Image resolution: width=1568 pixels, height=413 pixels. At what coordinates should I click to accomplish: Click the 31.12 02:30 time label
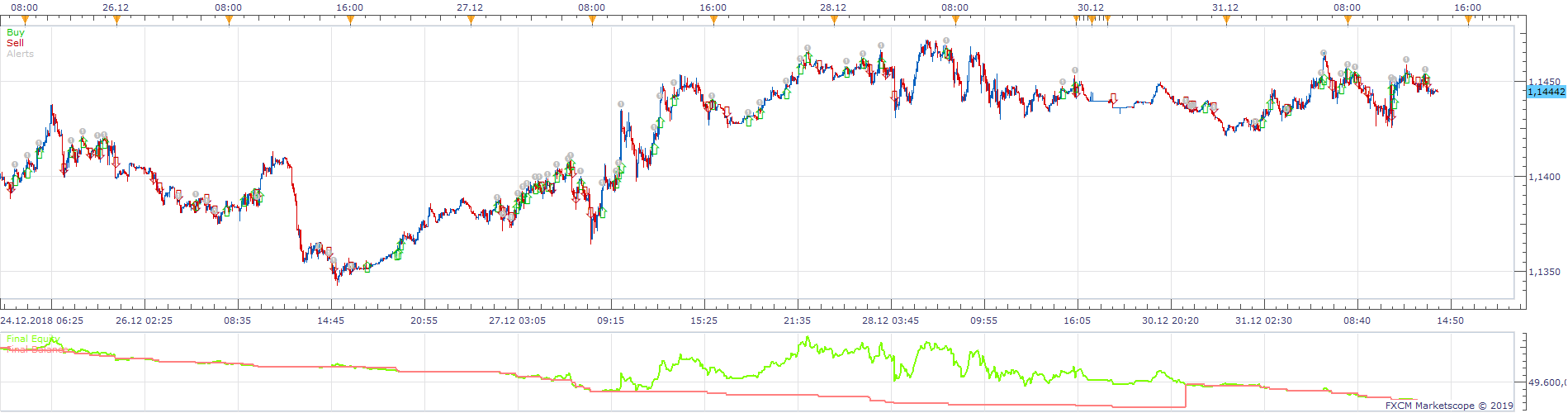(1264, 320)
